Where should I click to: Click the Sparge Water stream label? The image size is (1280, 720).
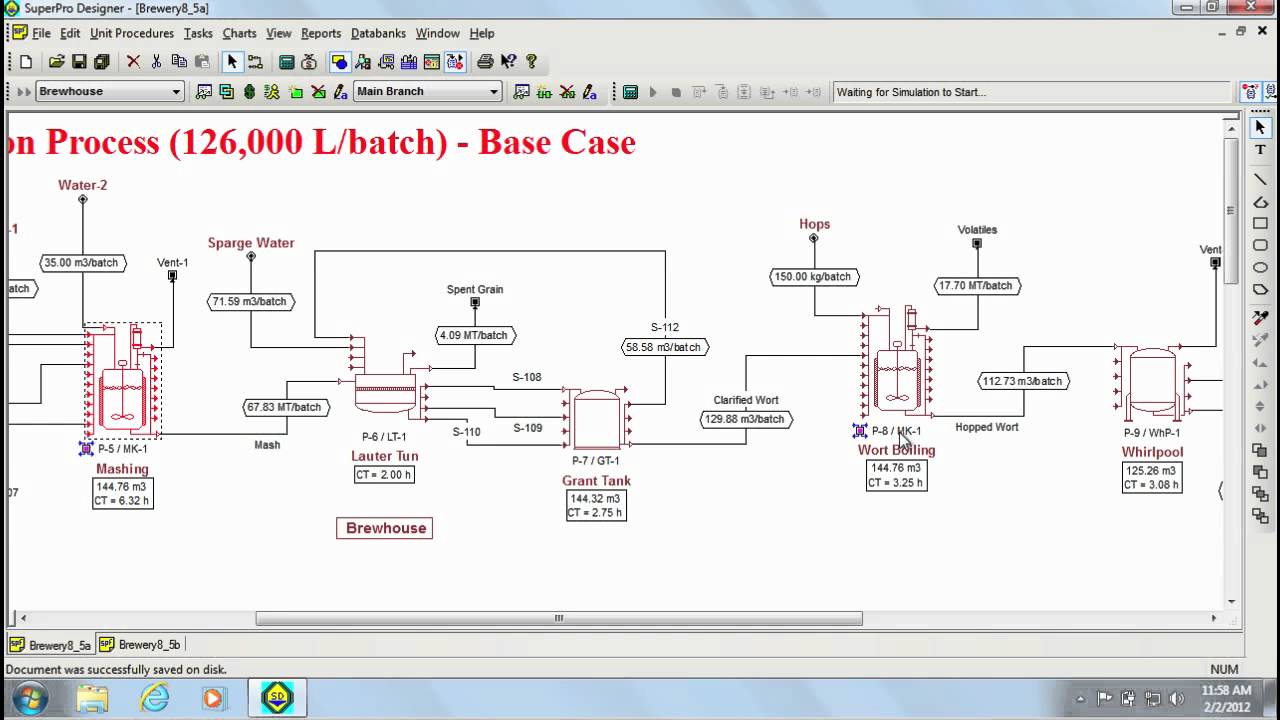coord(251,242)
